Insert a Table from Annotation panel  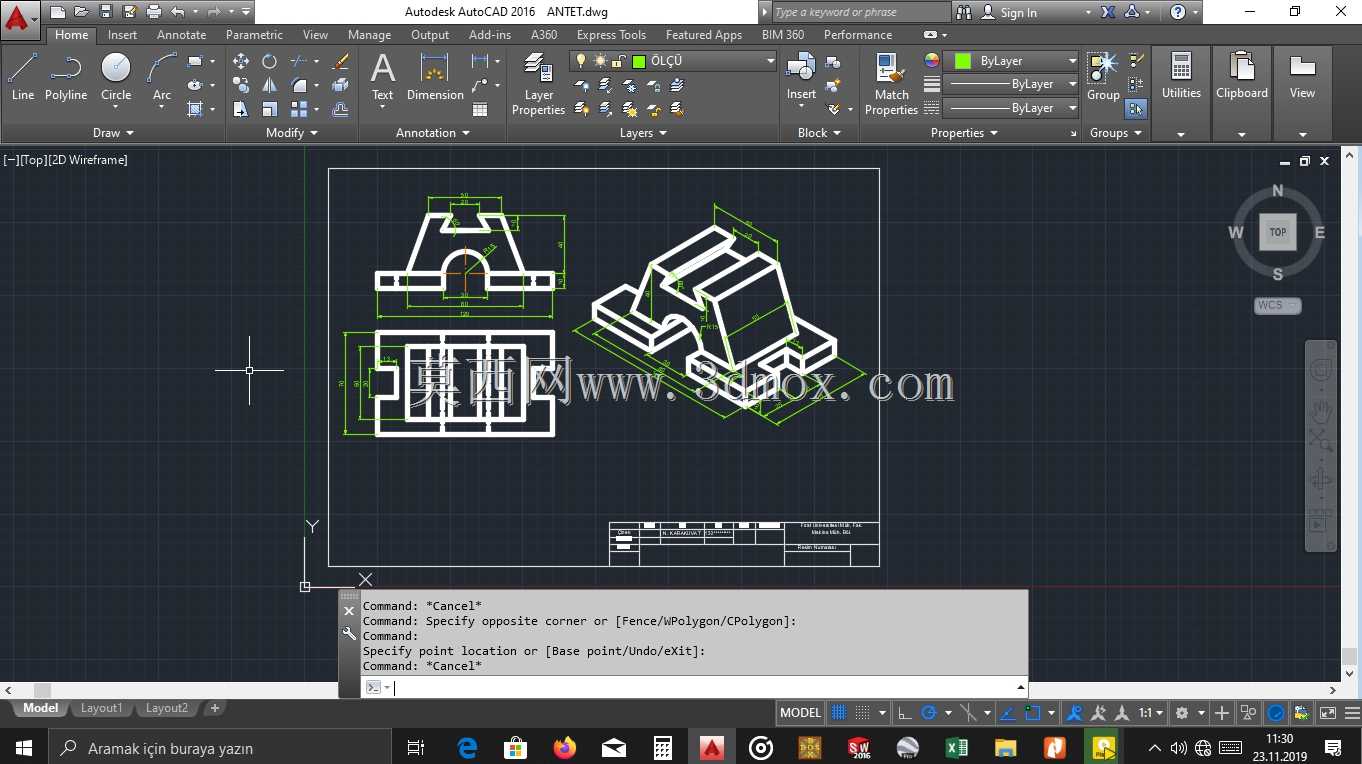click(480, 109)
